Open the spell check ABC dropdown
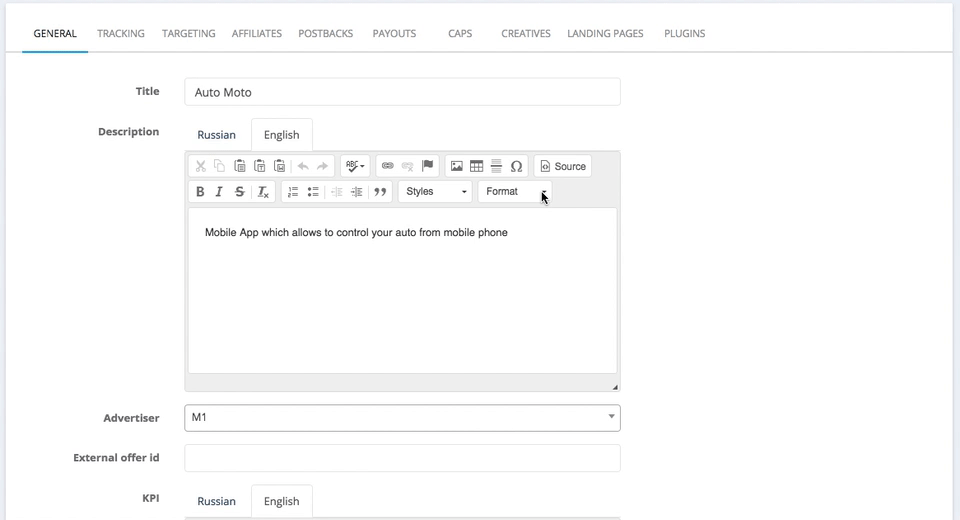 point(355,166)
